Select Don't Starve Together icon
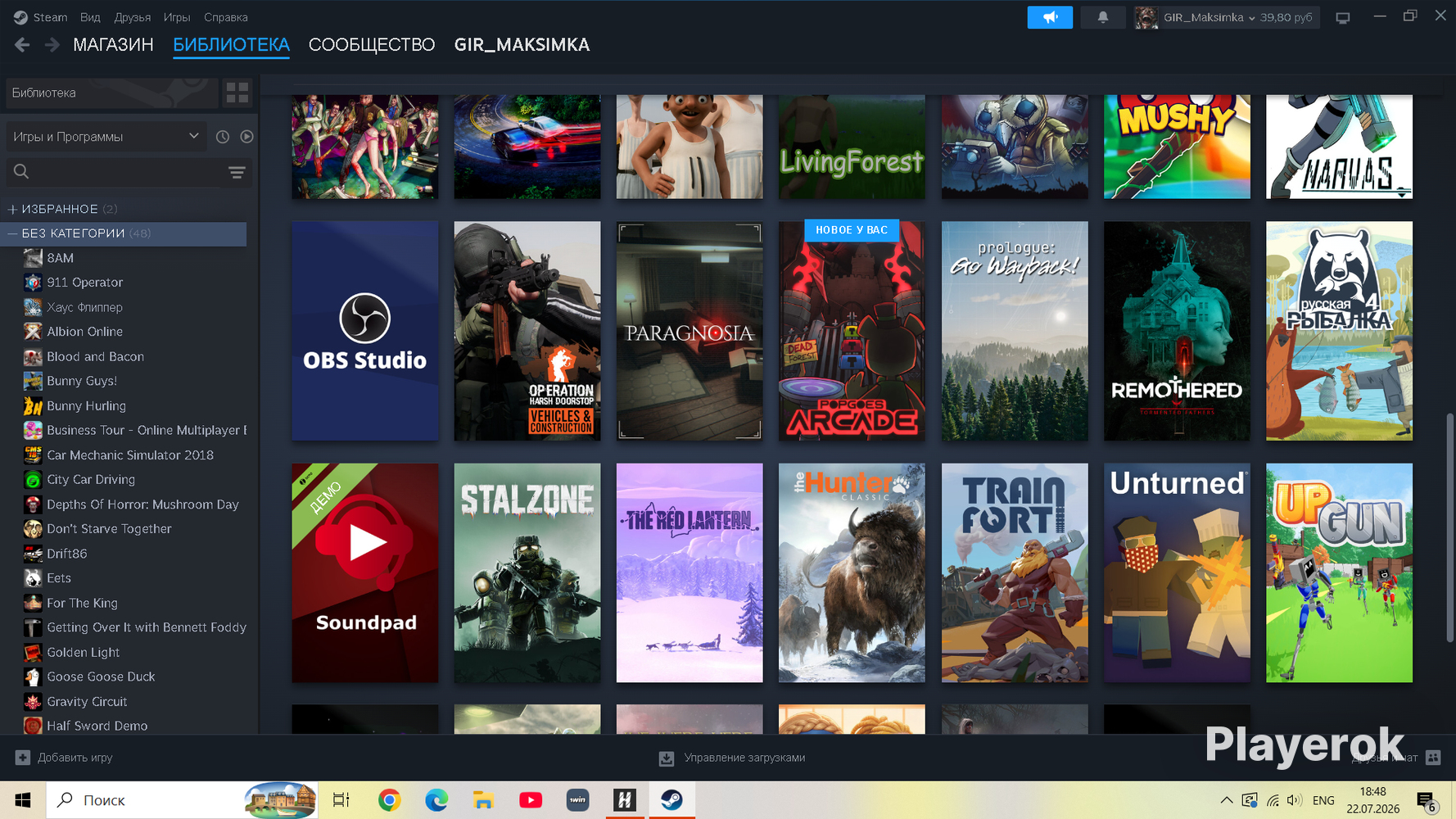Viewport: 1456px width, 819px height. (33, 529)
